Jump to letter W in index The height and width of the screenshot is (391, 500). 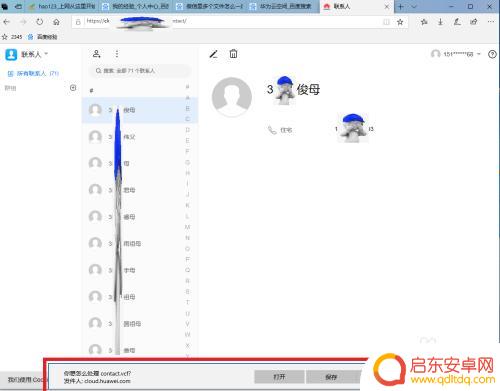tap(188, 334)
